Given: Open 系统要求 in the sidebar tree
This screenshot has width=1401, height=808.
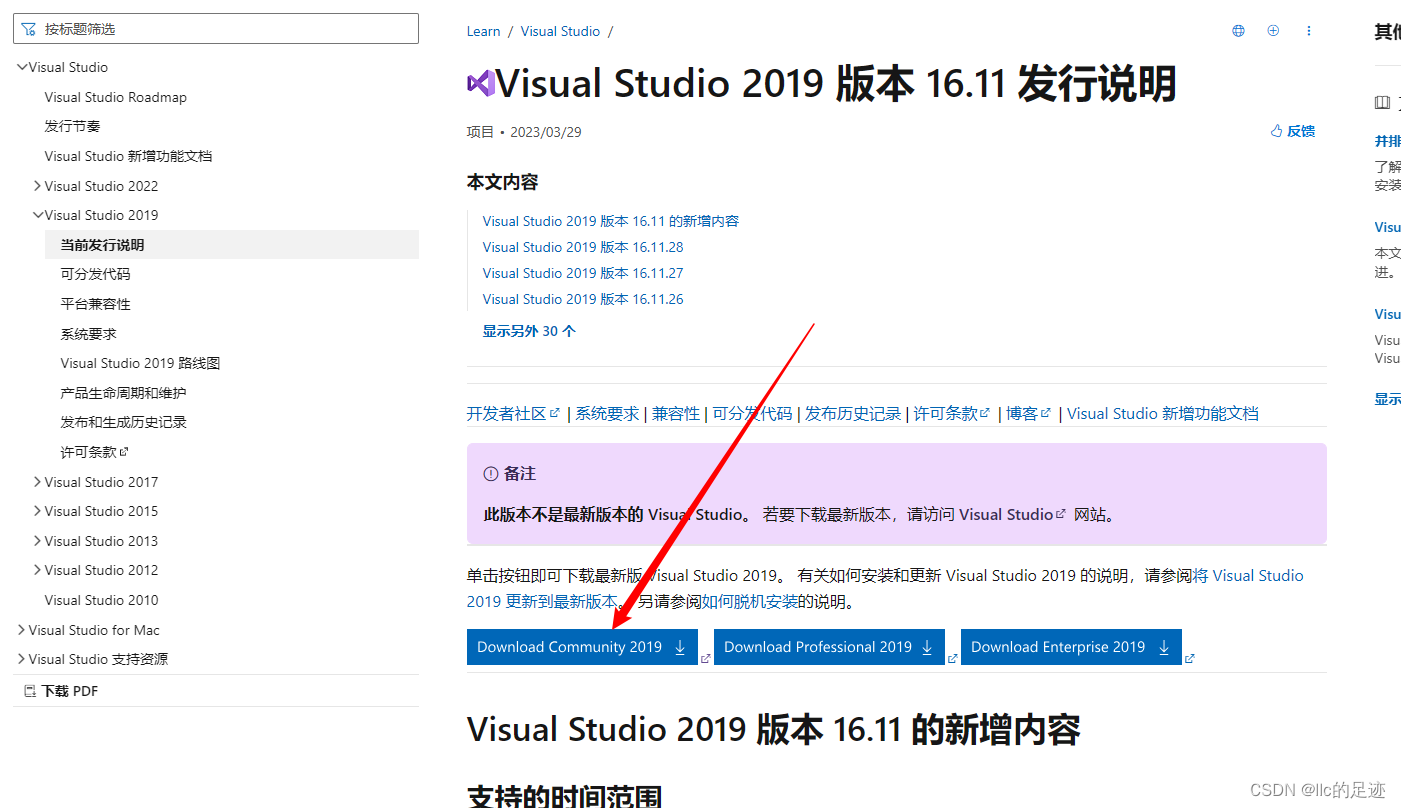Looking at the screenshot, I should (88, 334).
